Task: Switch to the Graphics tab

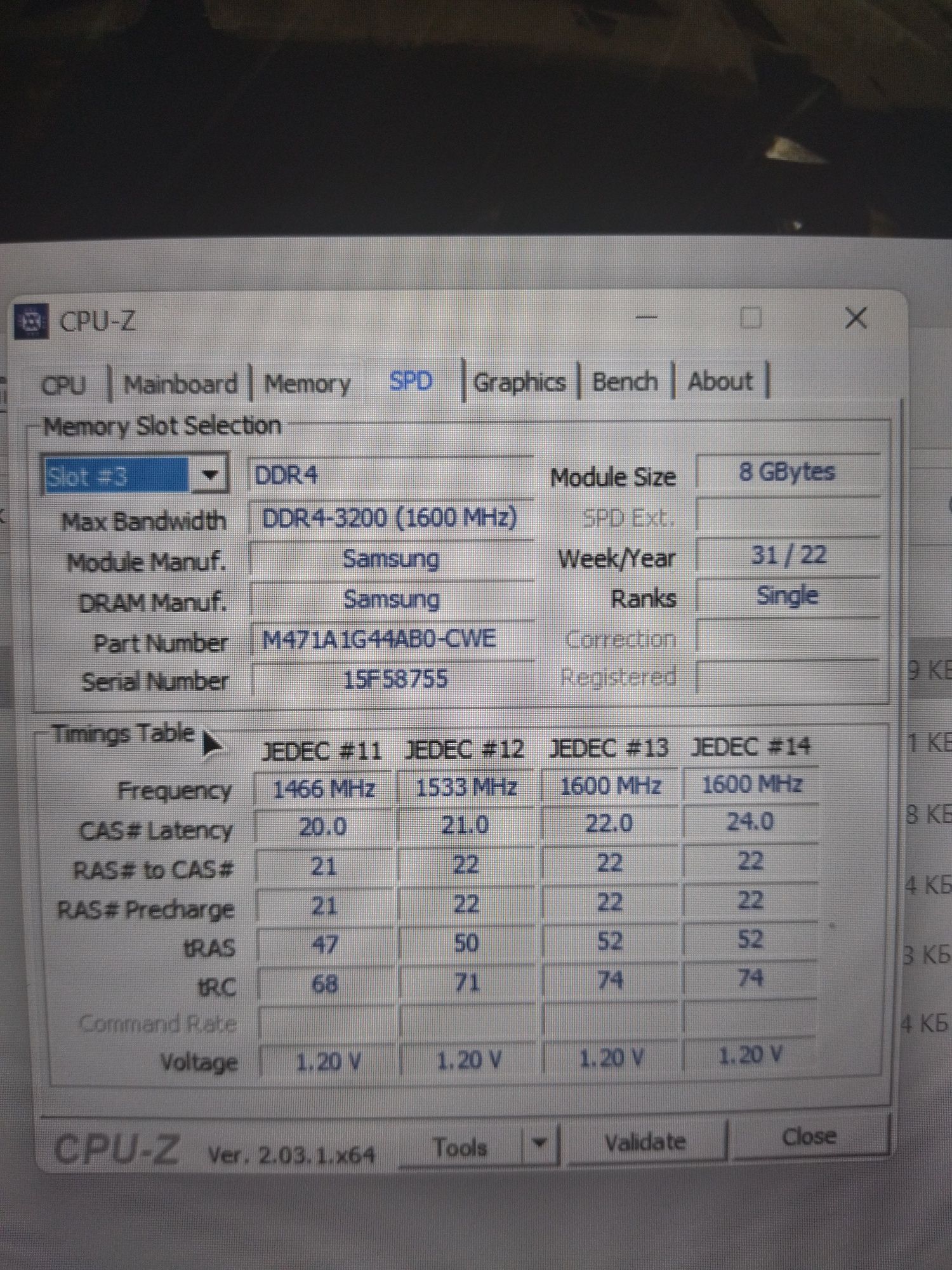Action: click(x=520, y=382)
